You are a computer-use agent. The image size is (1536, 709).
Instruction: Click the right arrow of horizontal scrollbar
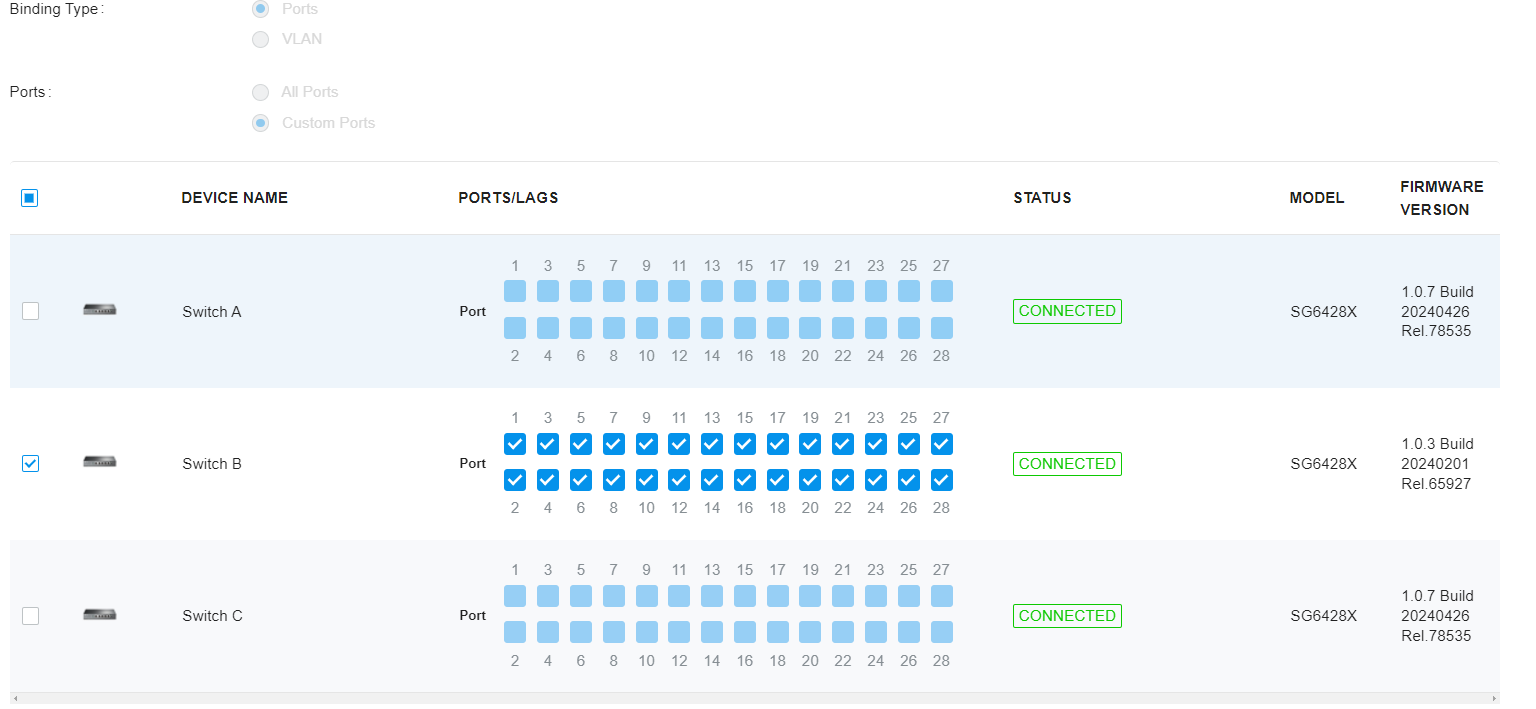[x=1494, y=698]
